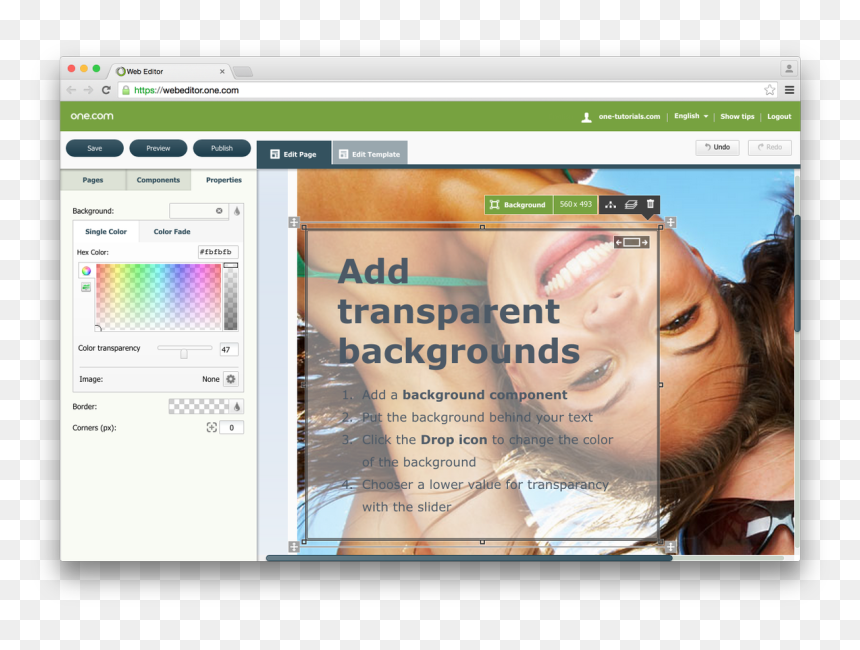Viewport: 860px width, 650px height.
Task: Click the horizontal scrollbar below canvas
Action: point(469,558)
